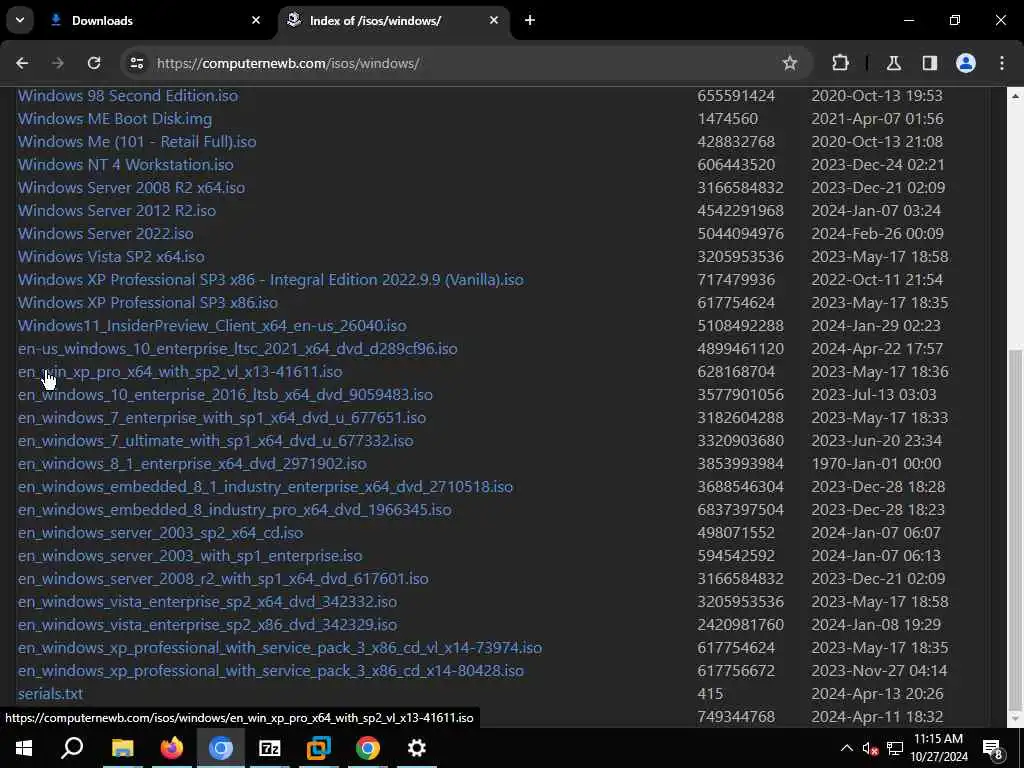Click en_windows_server_2003_with_sp1_enterprise.iso
The image size is (1024, 768).
tap(190, 556)
